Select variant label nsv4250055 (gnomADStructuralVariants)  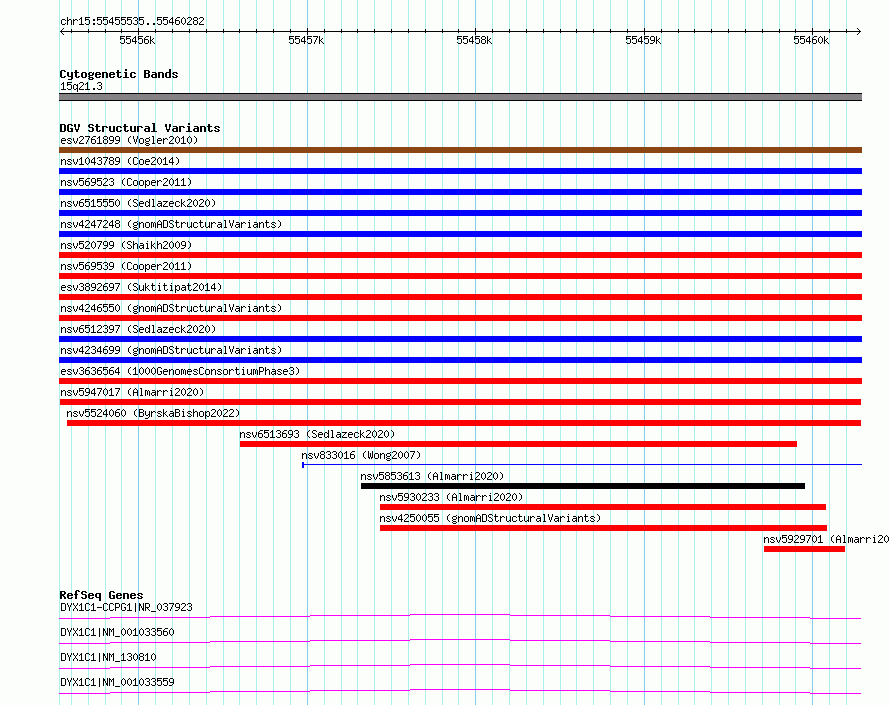[x=490, y=518]
